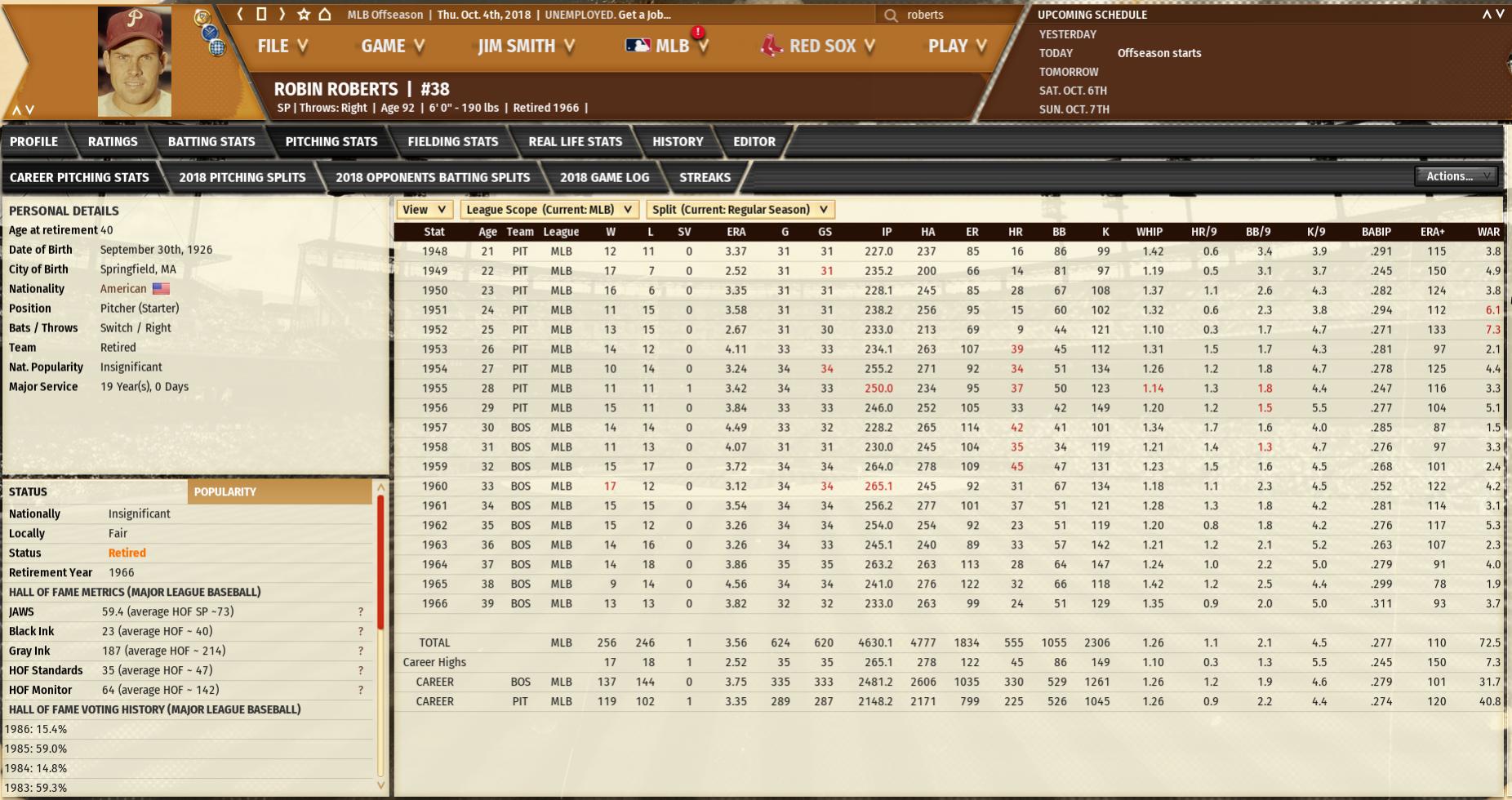Select the Popularity panel tab
Image resolution: width=1512 pixels, height=800 pixels.
click(280, 491)
